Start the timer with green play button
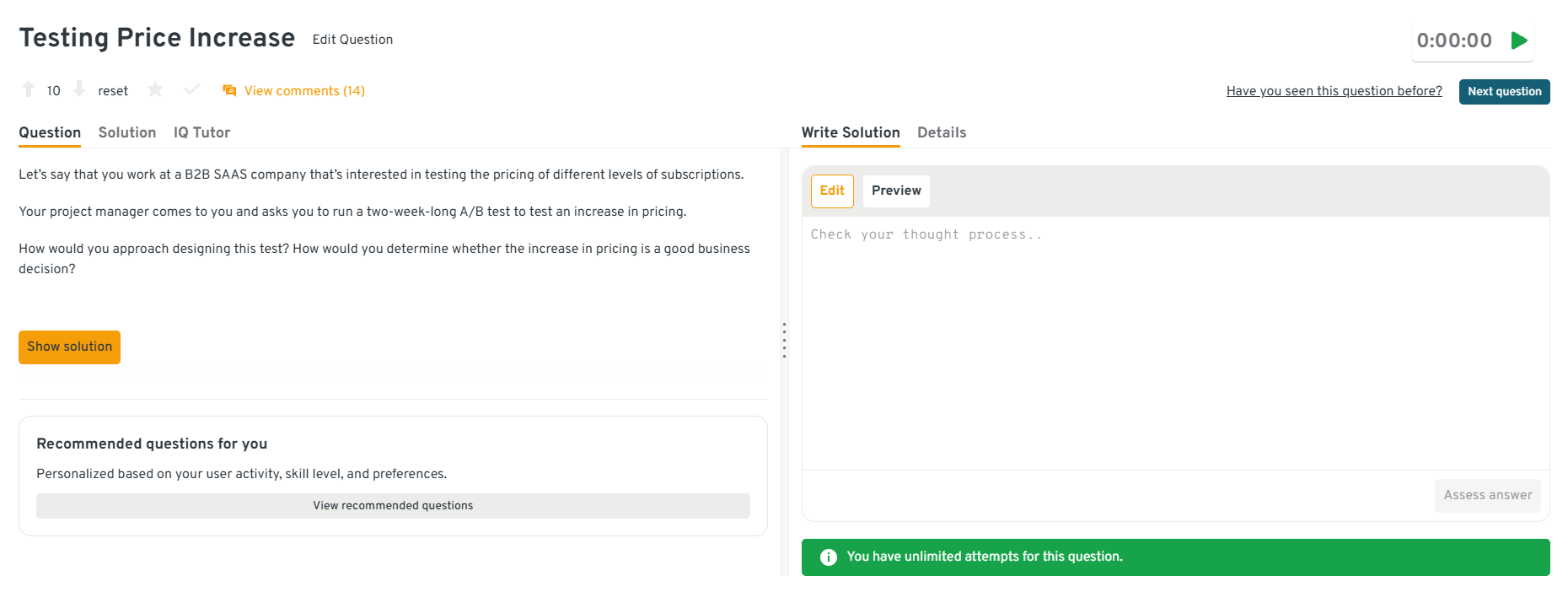This screenshot has height=597, width=1568. (1519, 40)
